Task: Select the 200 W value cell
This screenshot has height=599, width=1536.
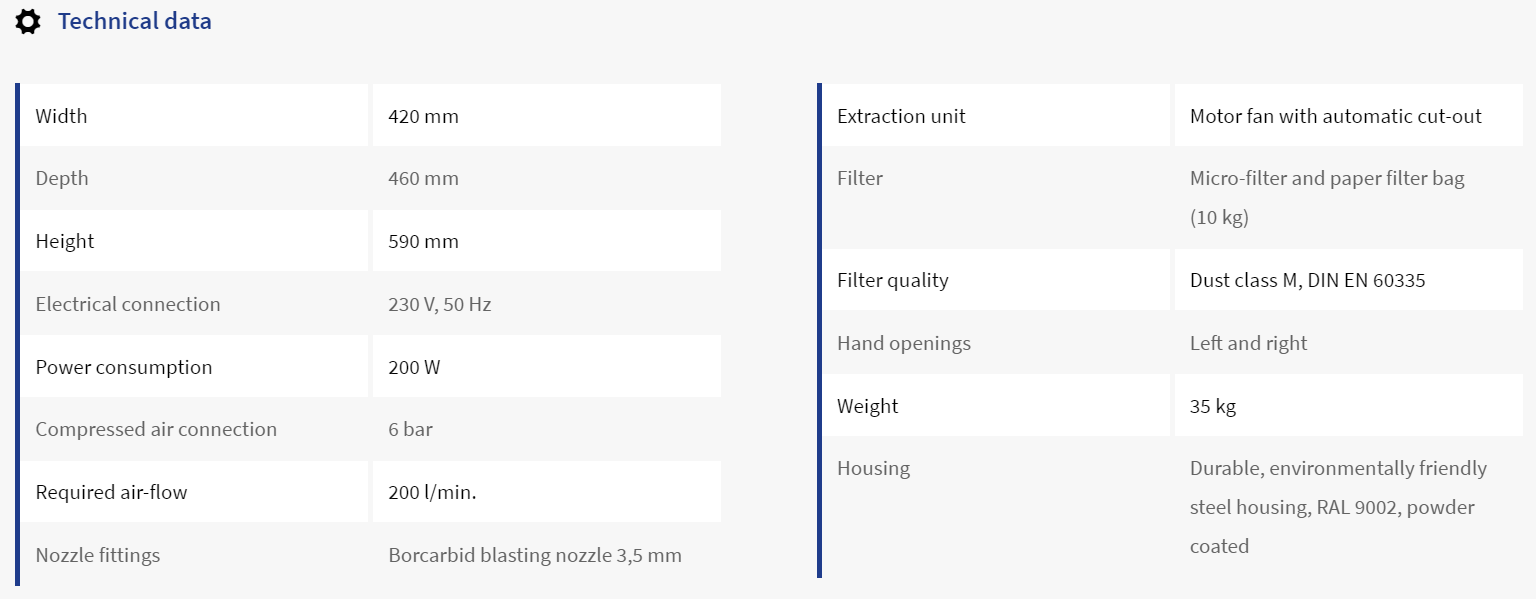Action: point(547,367)
